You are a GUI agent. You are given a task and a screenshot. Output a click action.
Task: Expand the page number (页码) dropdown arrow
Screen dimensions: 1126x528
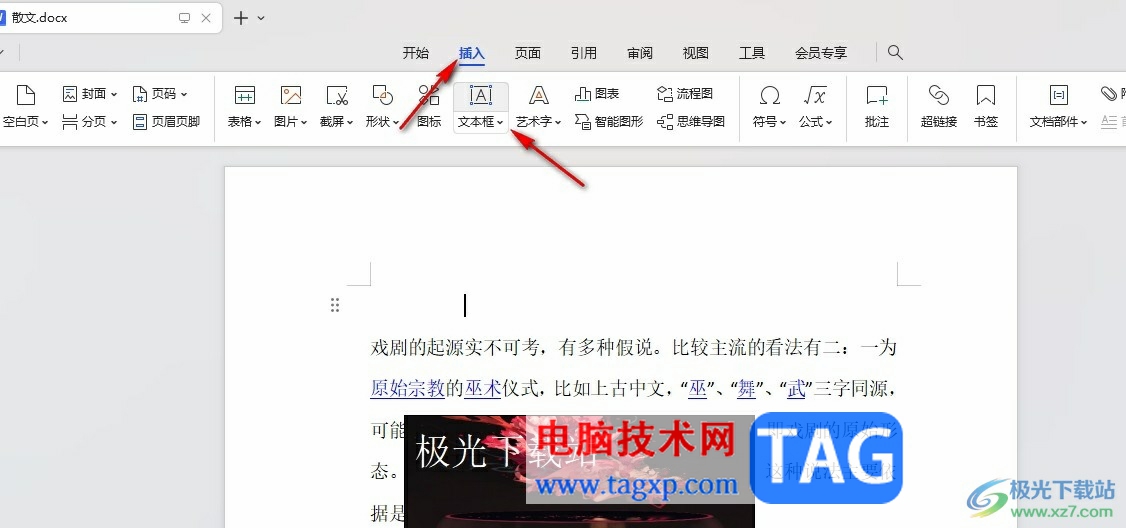[x=185, y=94]
